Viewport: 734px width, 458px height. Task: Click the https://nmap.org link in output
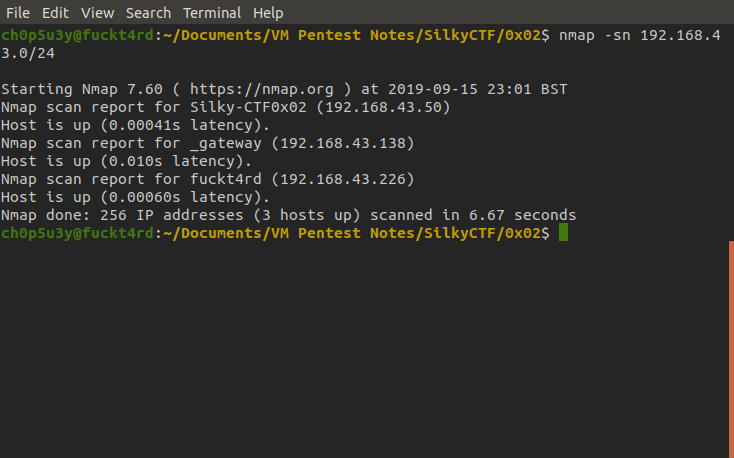click(x=262, y=89)
